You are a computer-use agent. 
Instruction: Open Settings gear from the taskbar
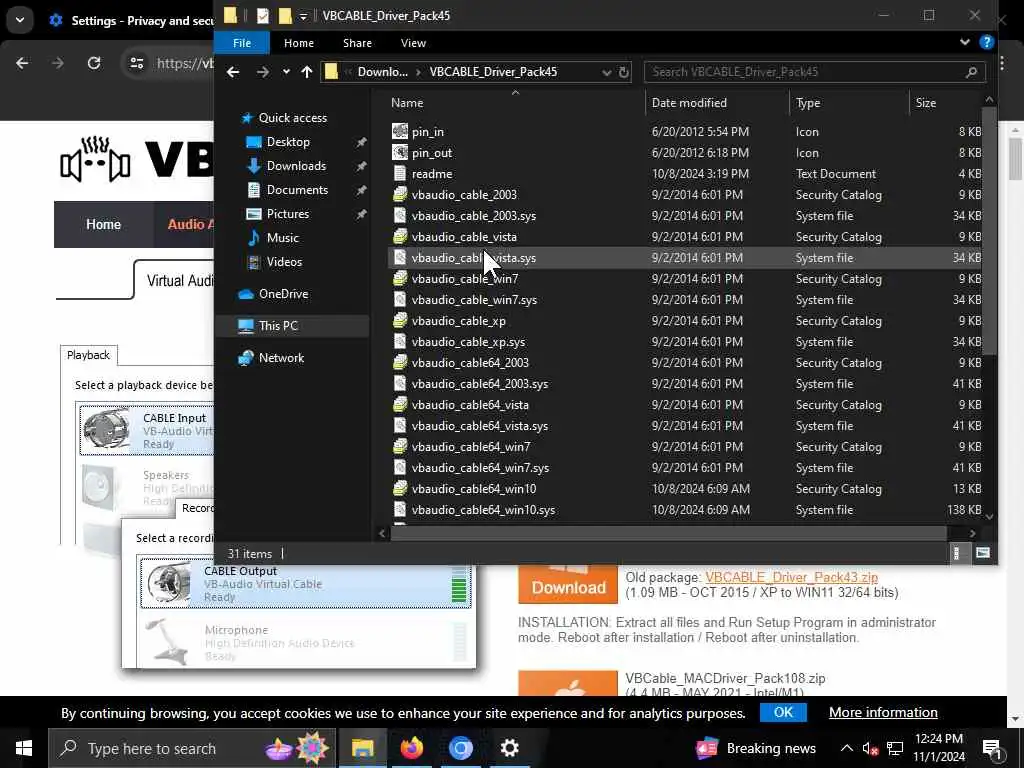point(509,748)
